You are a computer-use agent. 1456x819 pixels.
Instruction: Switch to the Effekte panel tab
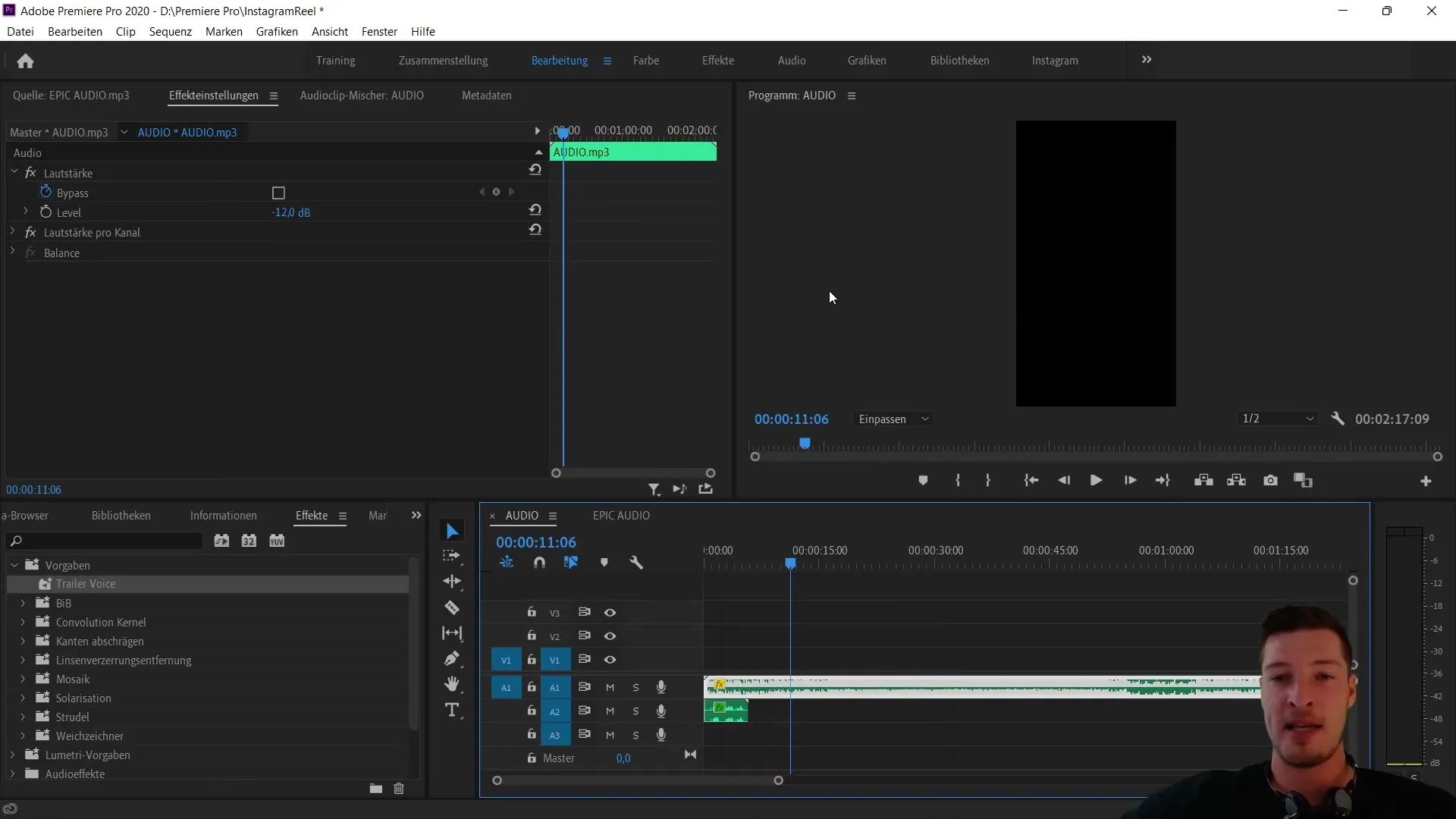312,515
